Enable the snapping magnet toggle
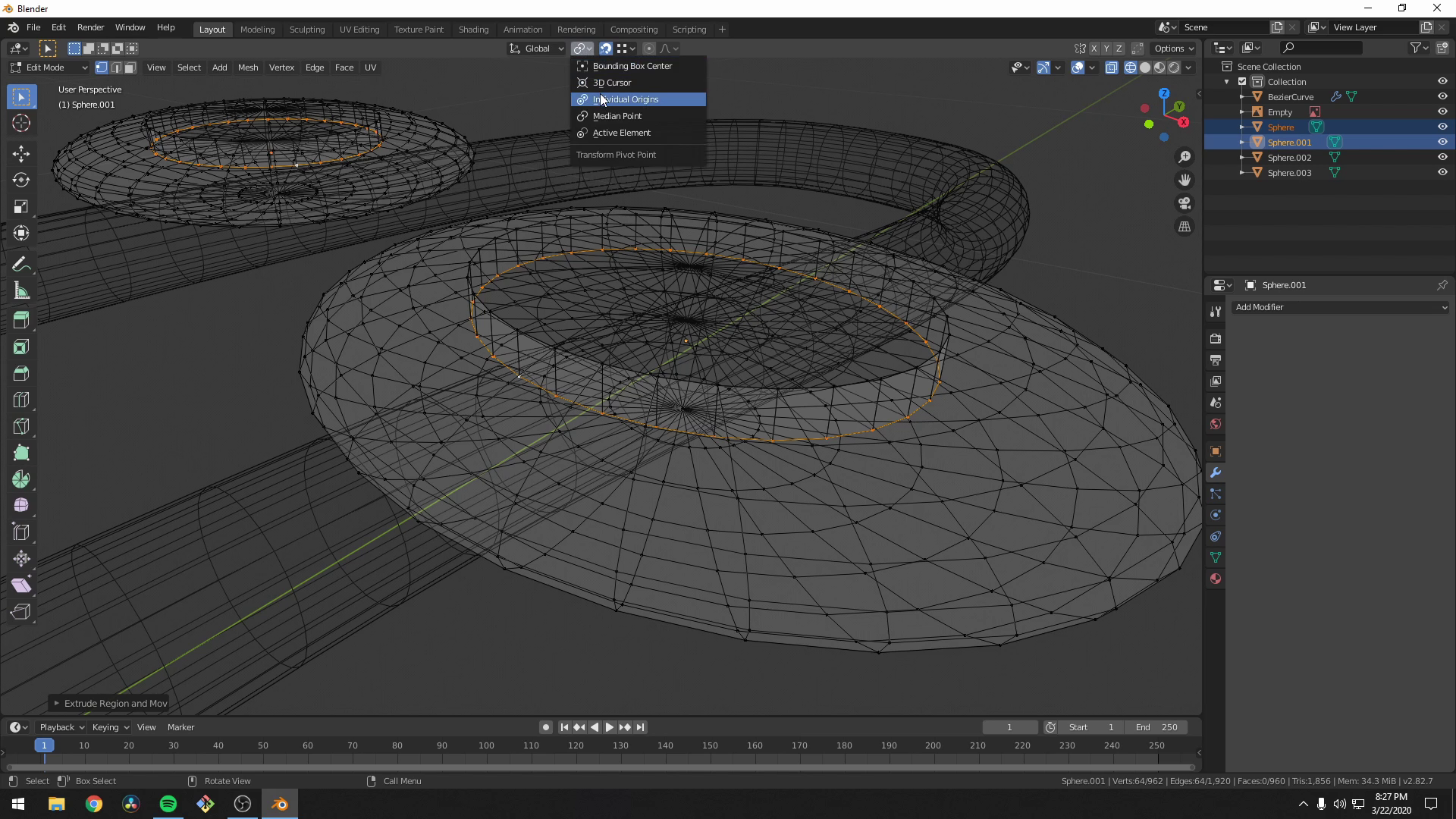Viewport: 1456px width, 819px height. (606, 48)
